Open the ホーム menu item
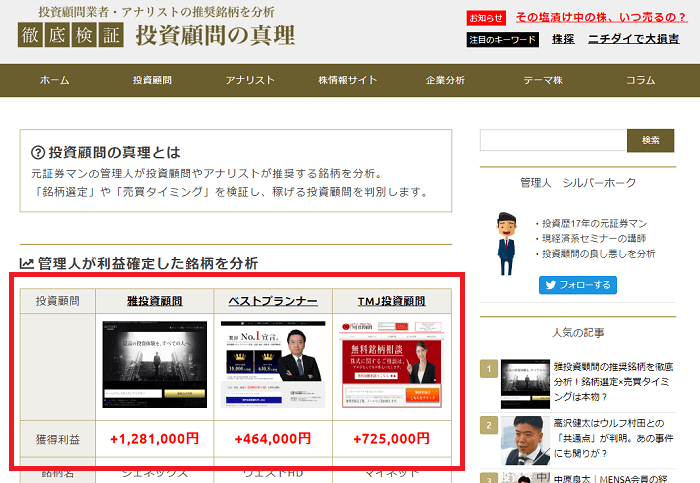700x483 pixels. click(54, 80)
